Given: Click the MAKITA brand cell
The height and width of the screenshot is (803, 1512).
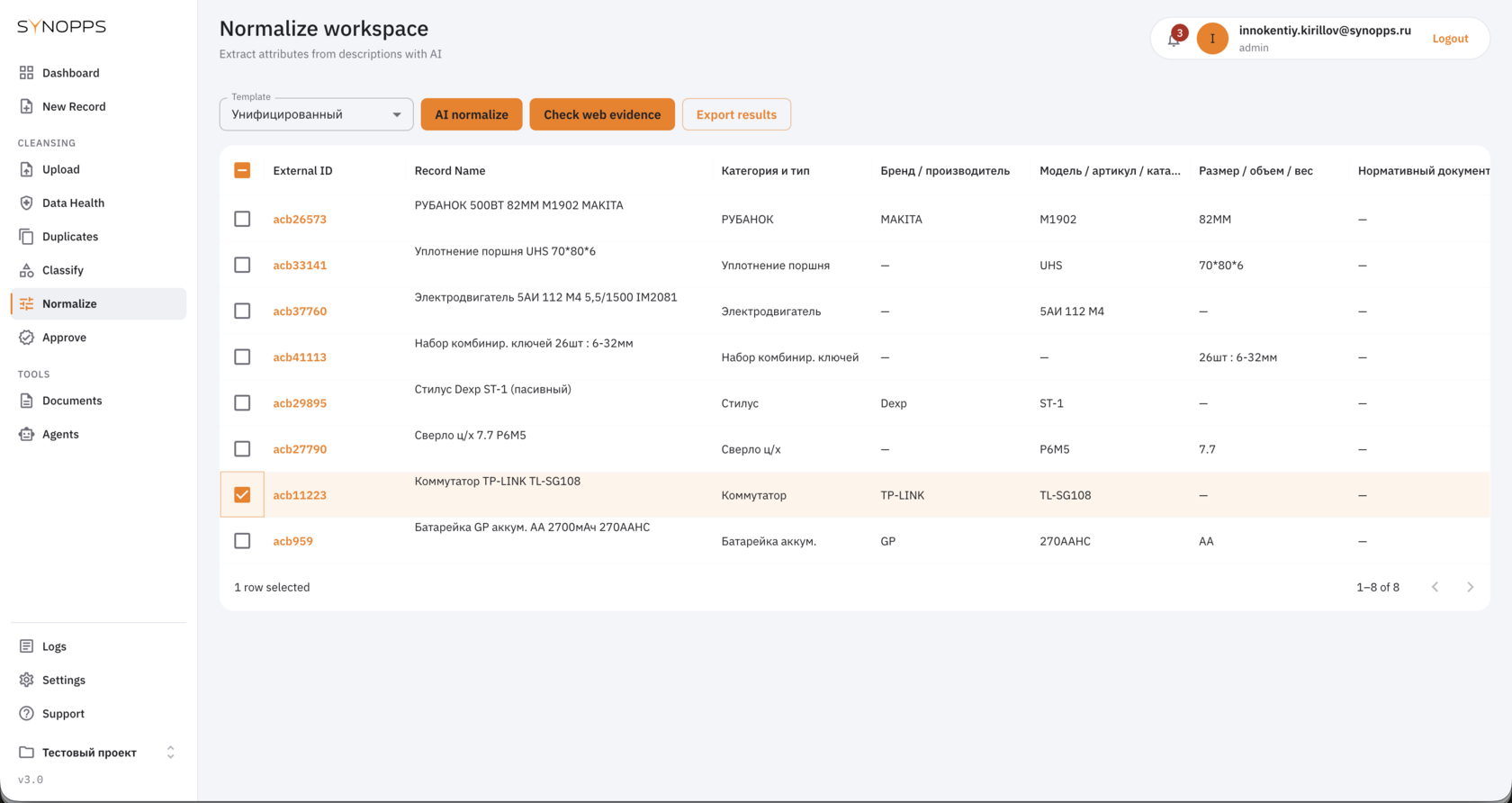Looking at the screenshot, I should coord(901,219).
